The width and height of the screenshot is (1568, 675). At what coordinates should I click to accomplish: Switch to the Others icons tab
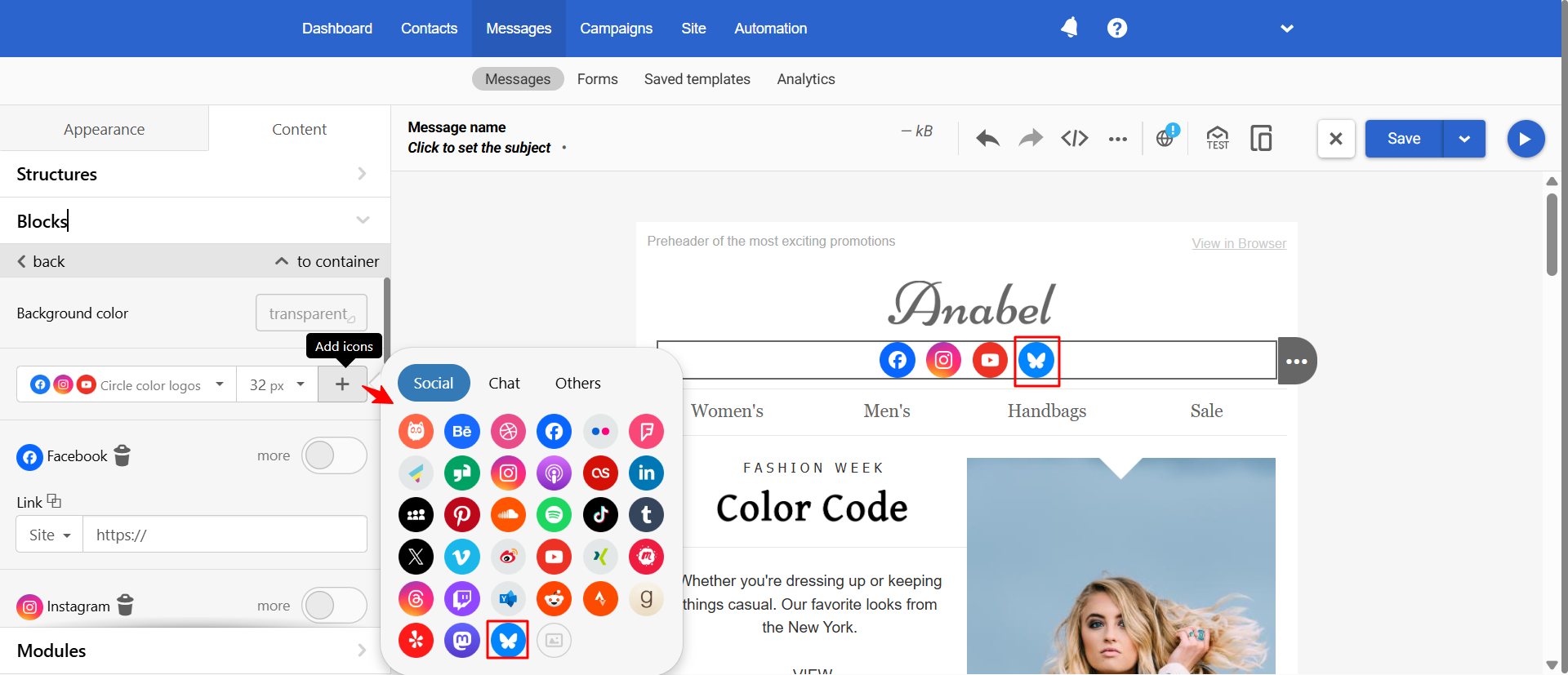point(577,383)
